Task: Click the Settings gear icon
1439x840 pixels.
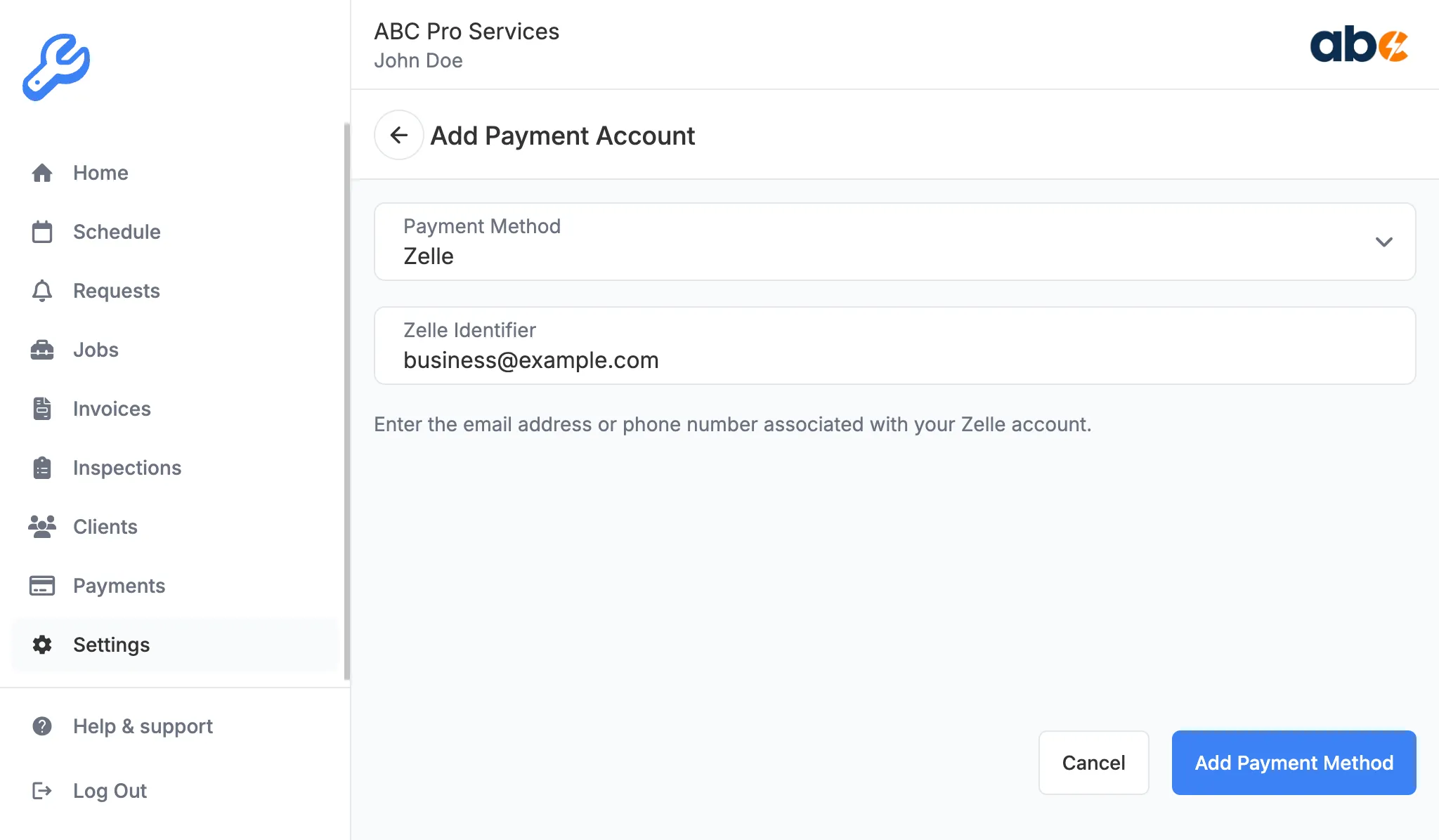Action: tap(43, 645)
